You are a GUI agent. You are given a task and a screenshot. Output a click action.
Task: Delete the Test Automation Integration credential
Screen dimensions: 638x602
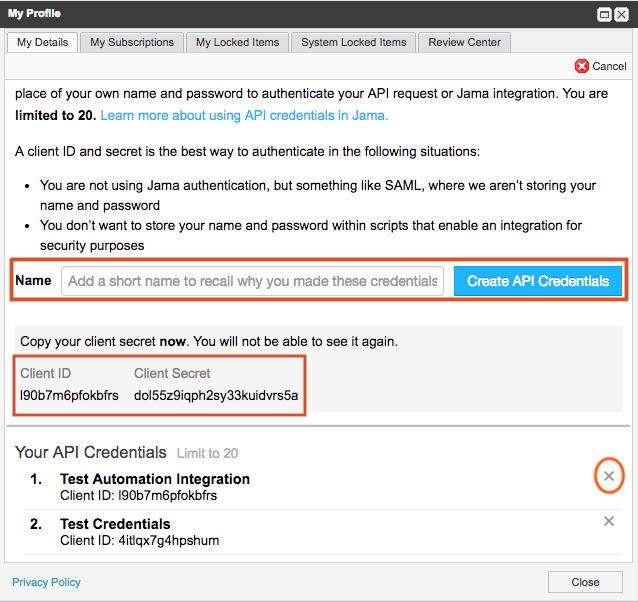pyautogui.click(x=609, y=475)
